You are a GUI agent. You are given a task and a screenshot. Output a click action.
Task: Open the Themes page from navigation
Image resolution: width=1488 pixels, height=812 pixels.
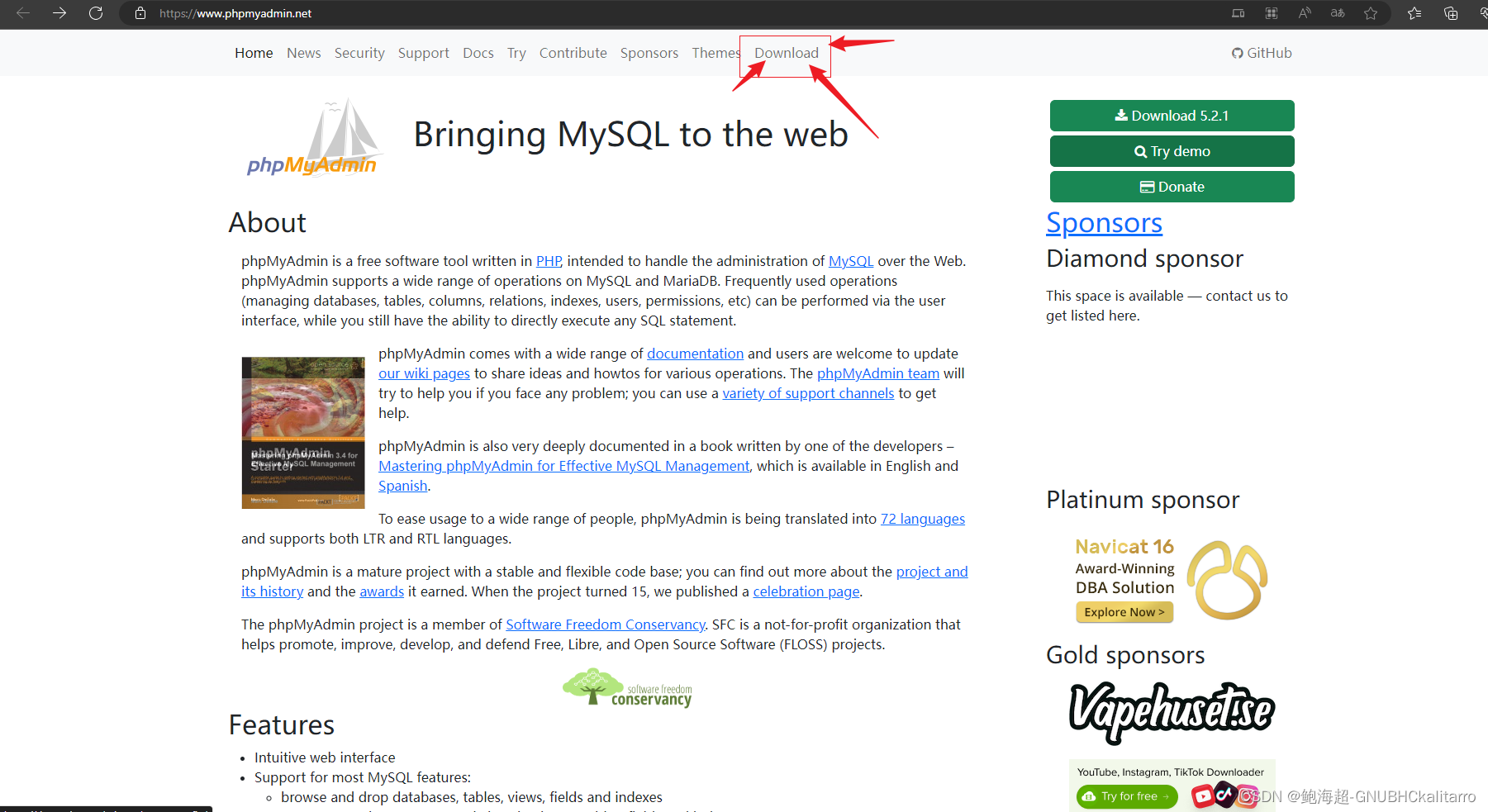(715, 52)
